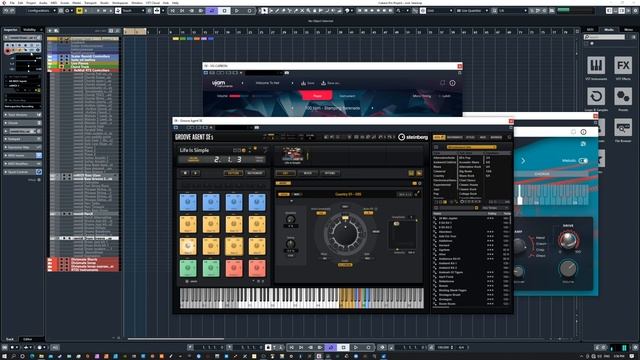The width and height of the screenshot is (640, 360).
Task: Click Go to previous marker in top transport
Action: 173,11
